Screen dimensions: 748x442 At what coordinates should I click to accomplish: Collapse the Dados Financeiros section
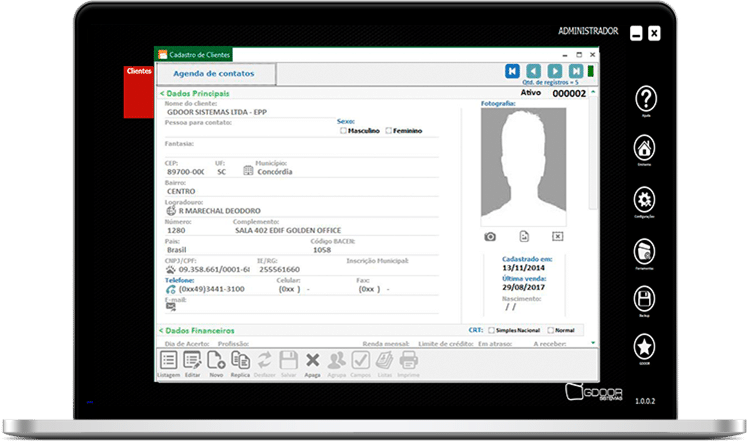point(161,329)
